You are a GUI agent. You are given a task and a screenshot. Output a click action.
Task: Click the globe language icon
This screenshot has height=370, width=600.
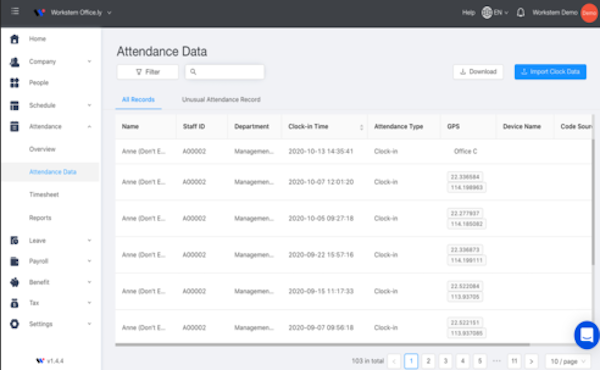click(487, 13)
